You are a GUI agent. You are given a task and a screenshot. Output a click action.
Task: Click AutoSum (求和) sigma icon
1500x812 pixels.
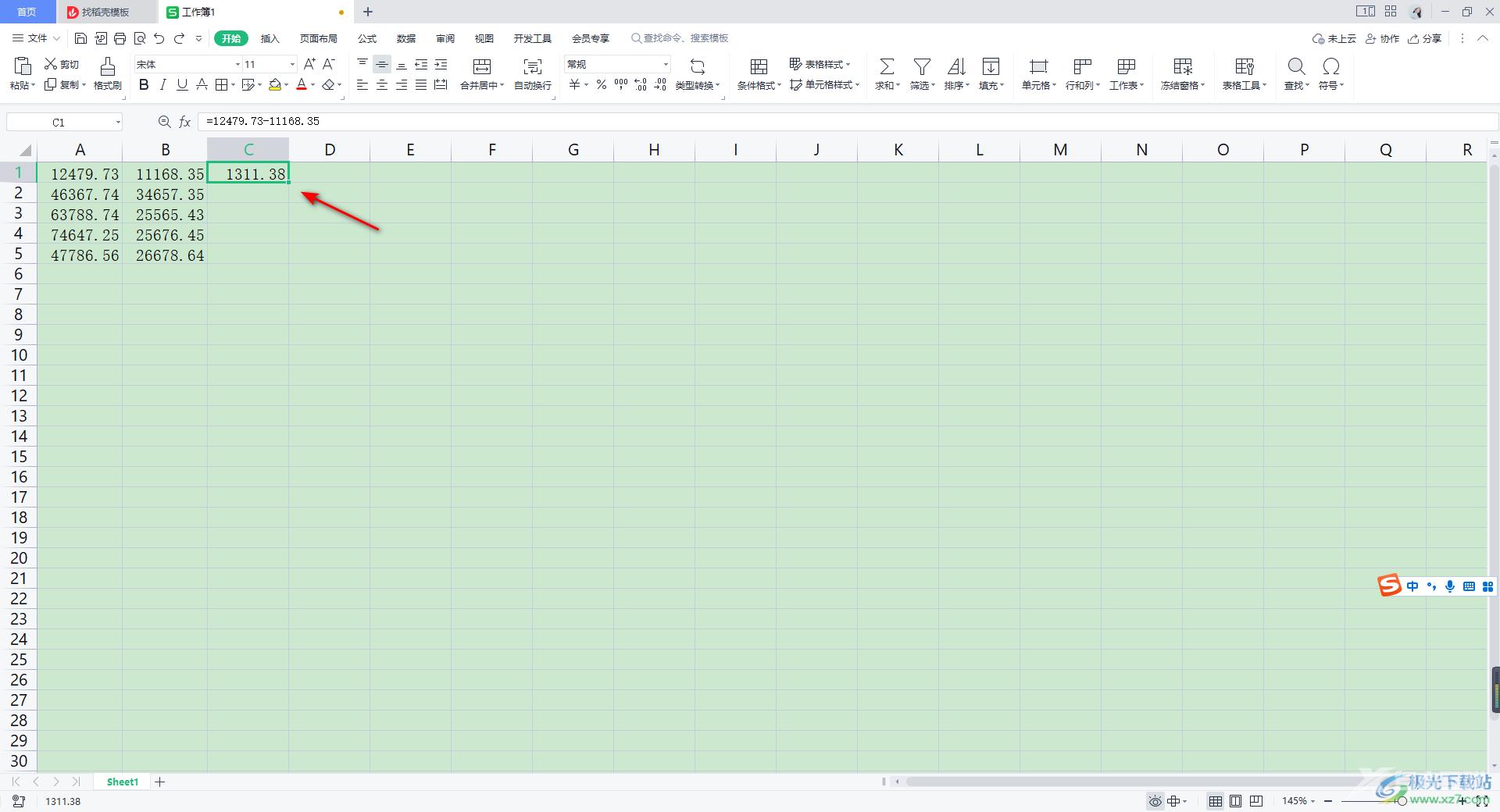click(x=887, y=66)
